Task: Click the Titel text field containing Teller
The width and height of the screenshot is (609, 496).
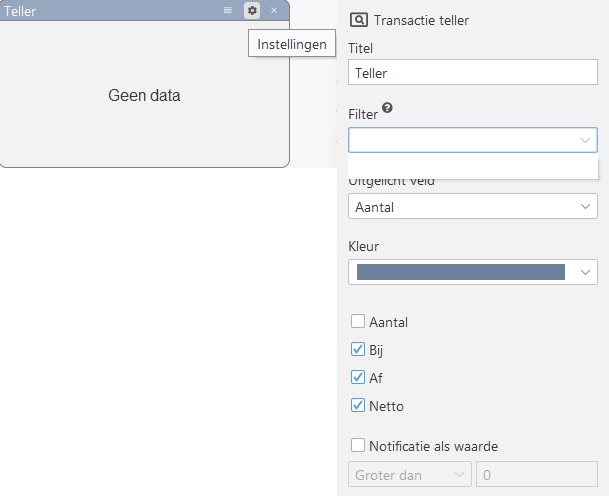Action: tap(473, 73)
